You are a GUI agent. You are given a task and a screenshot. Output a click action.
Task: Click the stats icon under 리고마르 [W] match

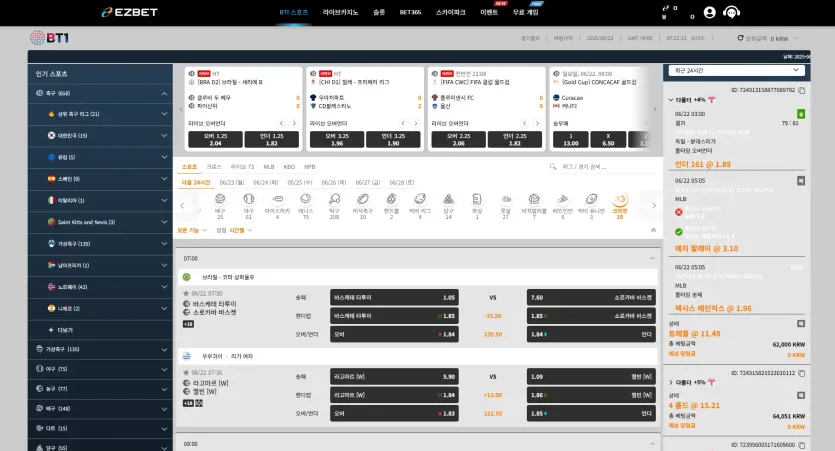199,403
